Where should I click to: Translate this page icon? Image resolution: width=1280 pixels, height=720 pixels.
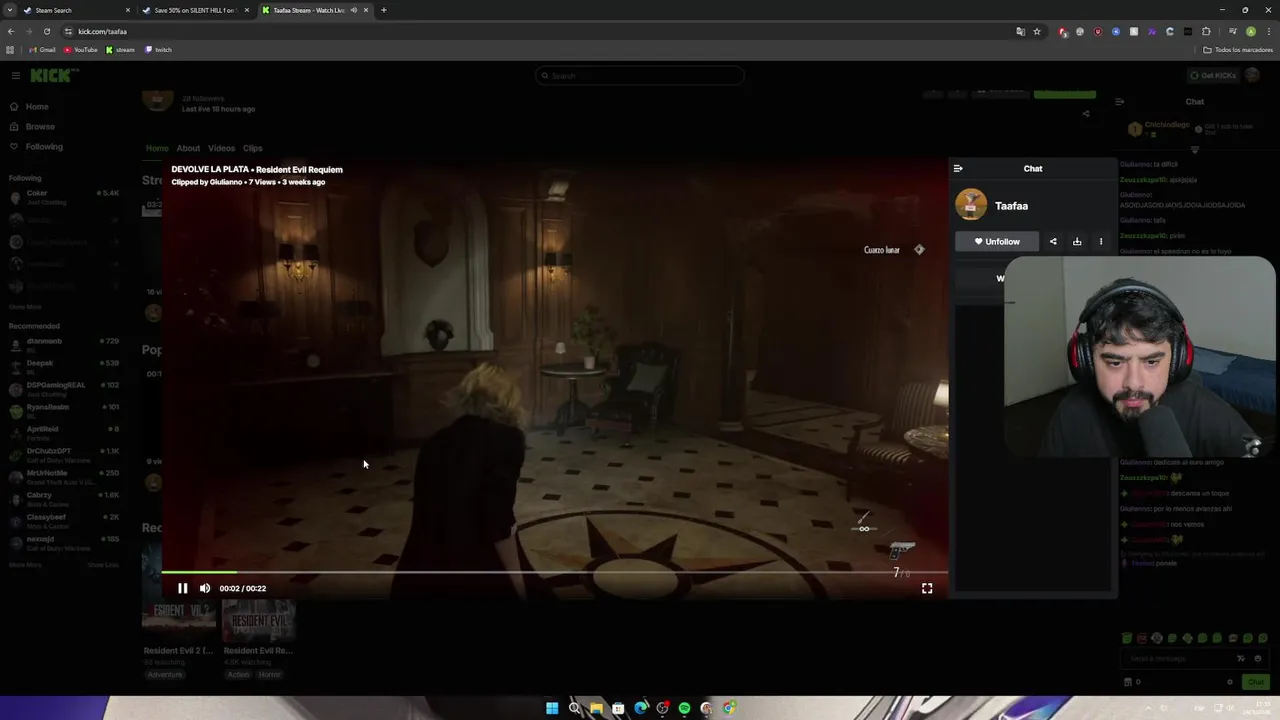1020,31
